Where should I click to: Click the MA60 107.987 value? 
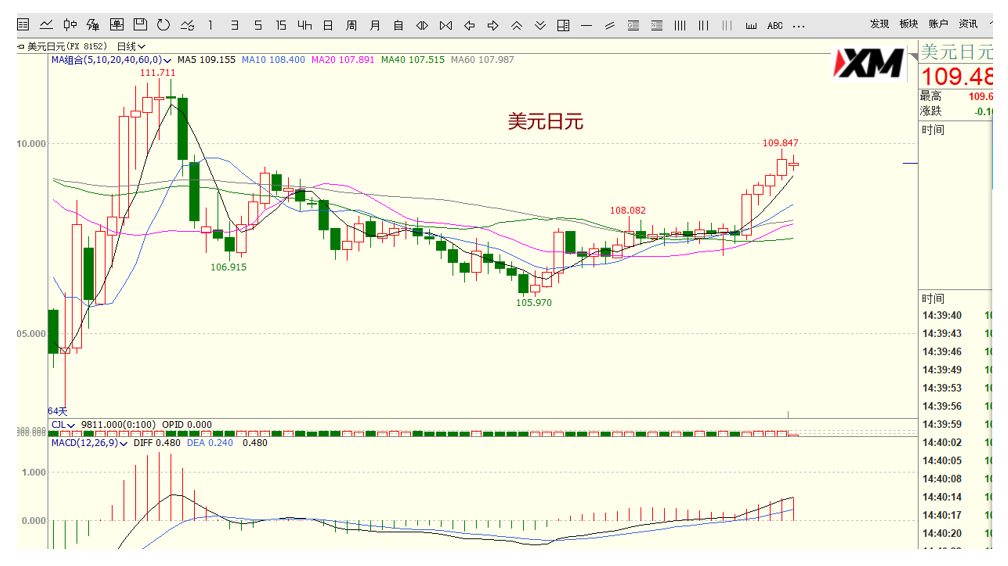pos(482,60)
